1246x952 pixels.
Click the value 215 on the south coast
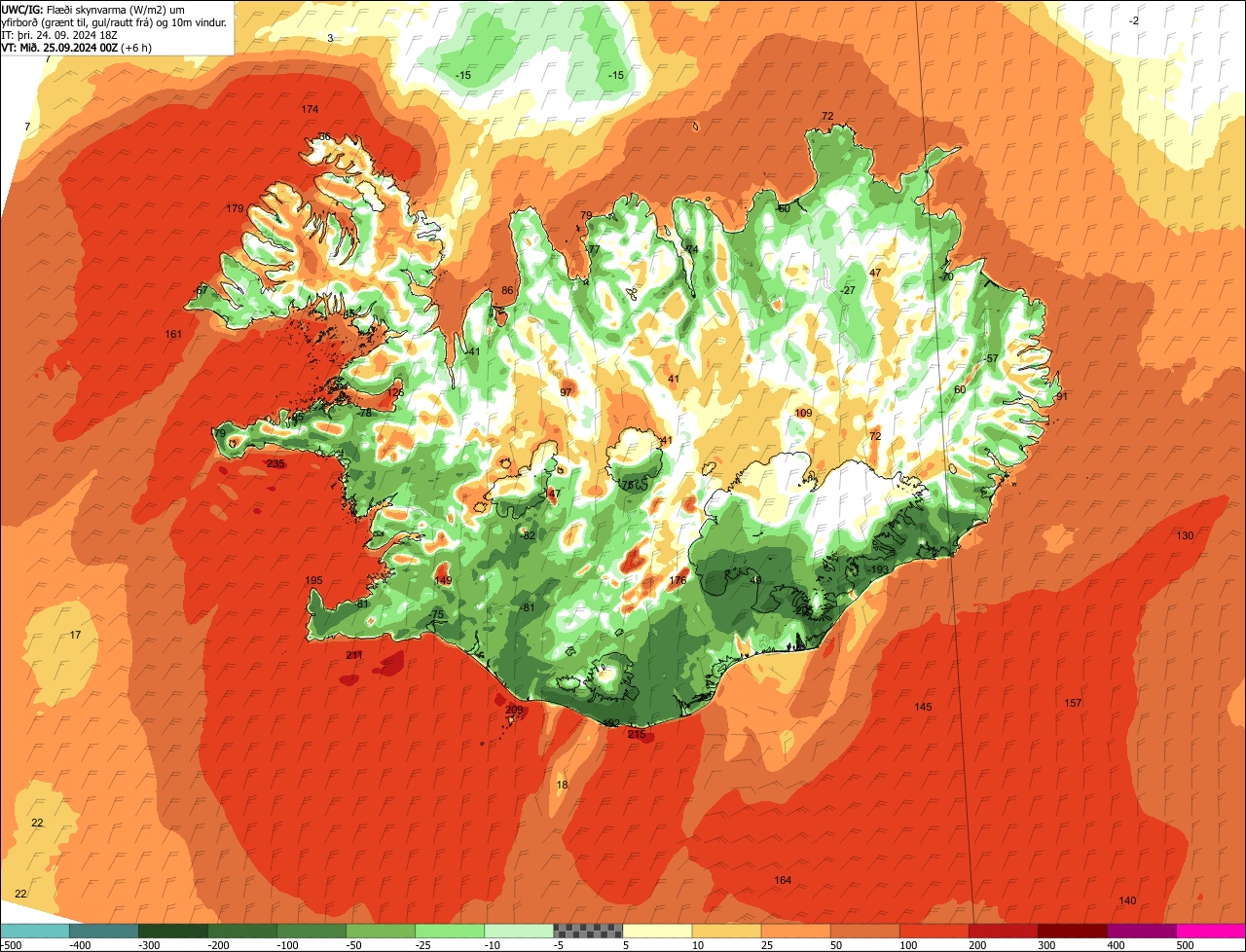[x=637, y=734]
